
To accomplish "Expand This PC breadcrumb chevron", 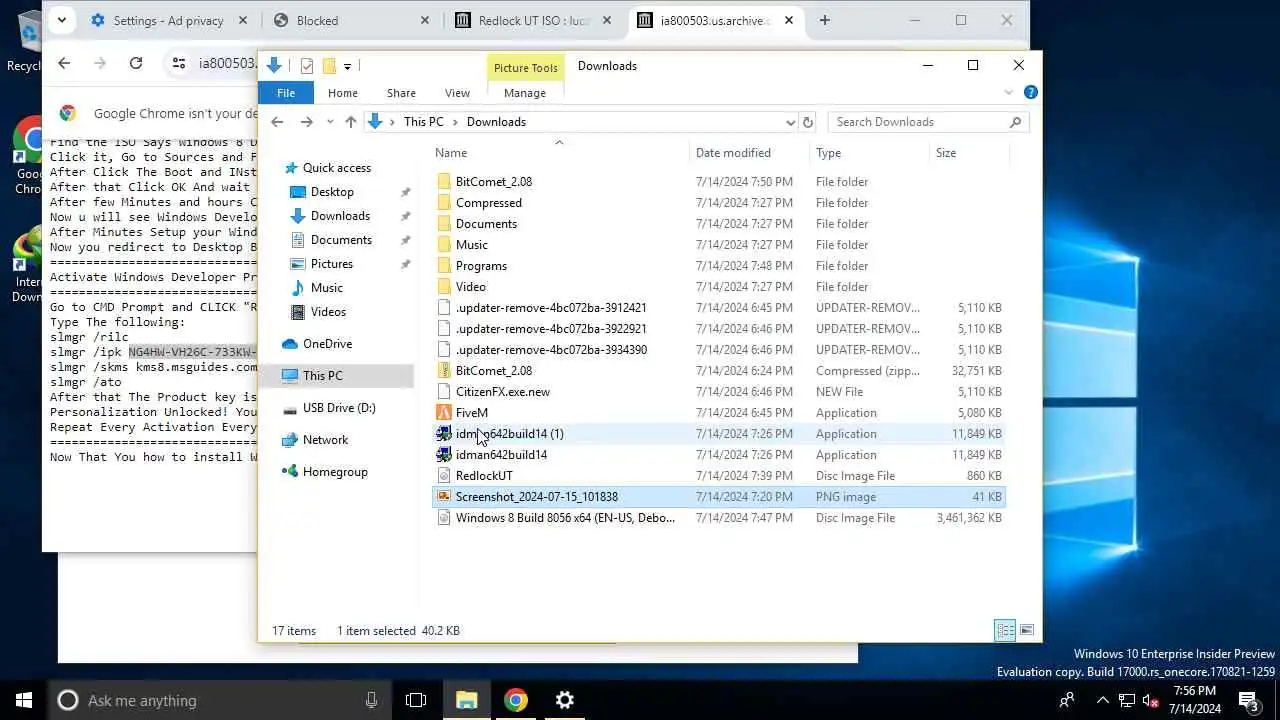I will click(x=455, y=122).
